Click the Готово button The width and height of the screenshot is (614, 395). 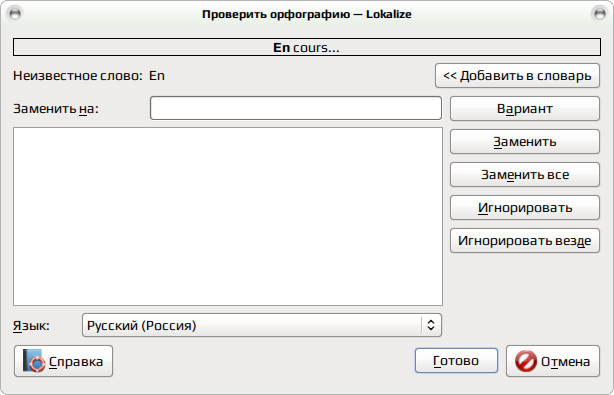456,361
